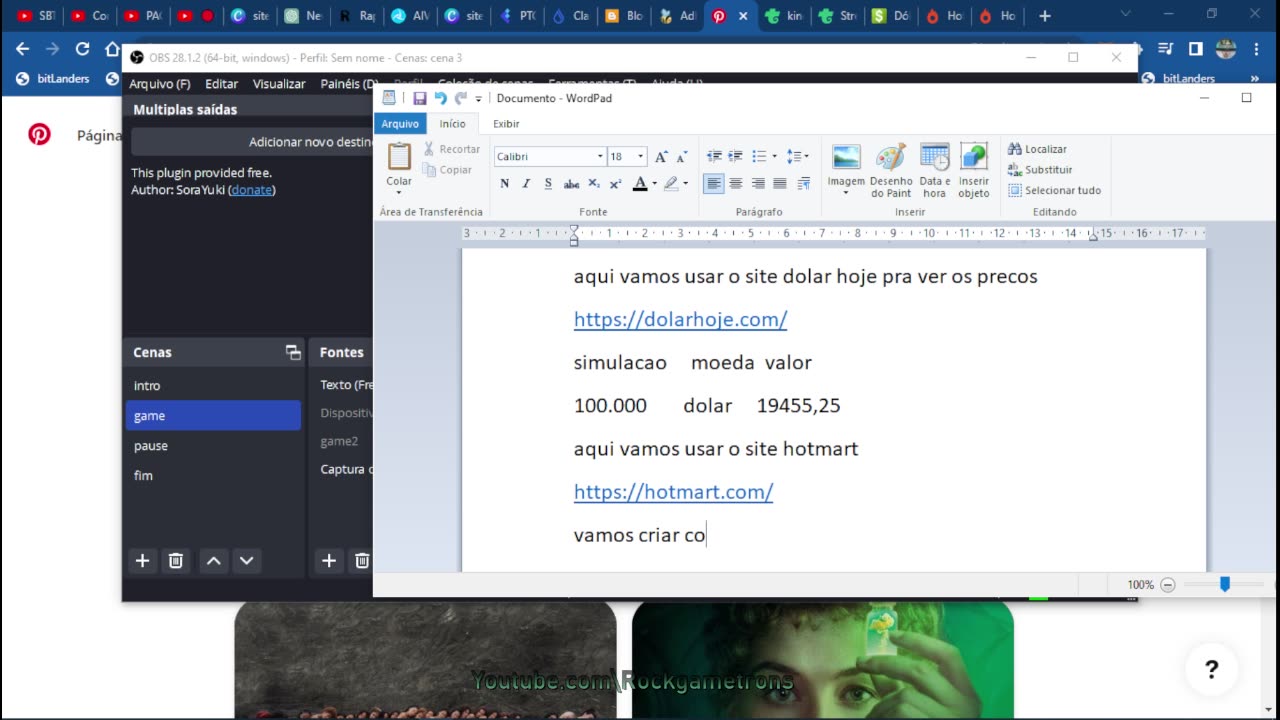Click the donate link in OBS plugin panel
1280x720 pixels.
pyautogui.click(x=251, y=190)
